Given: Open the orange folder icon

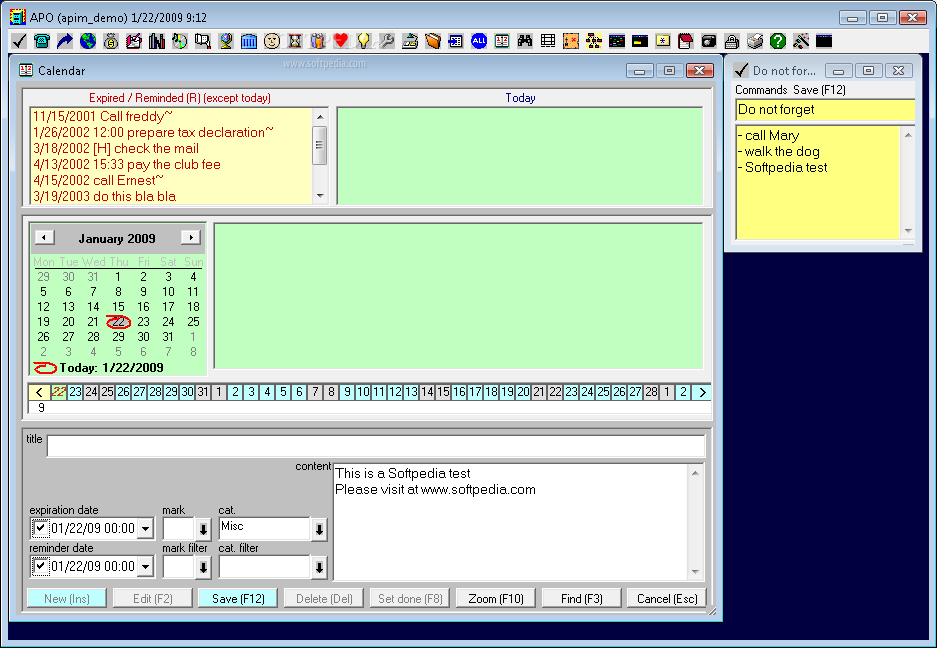Looking at the screenshot, I should point(433,41).
